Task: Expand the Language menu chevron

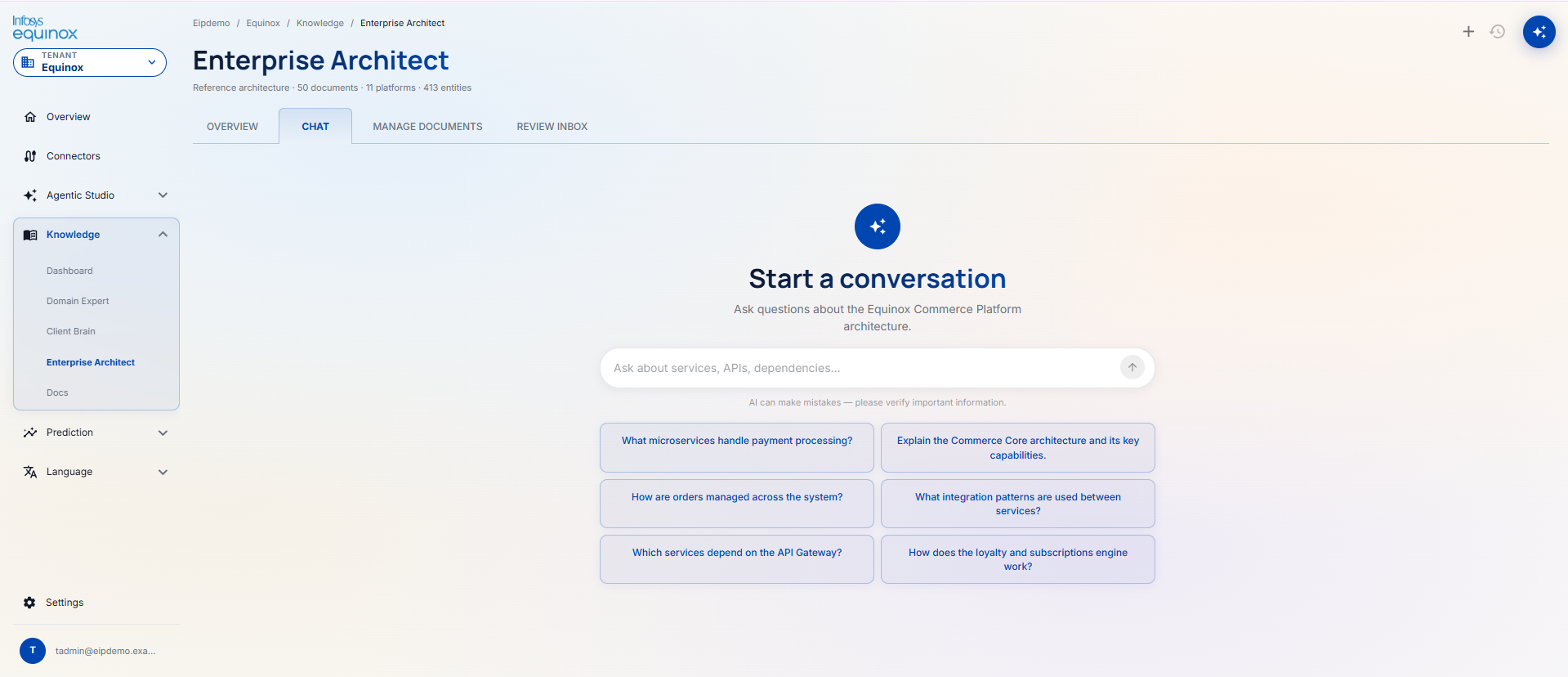Action: 163,472
